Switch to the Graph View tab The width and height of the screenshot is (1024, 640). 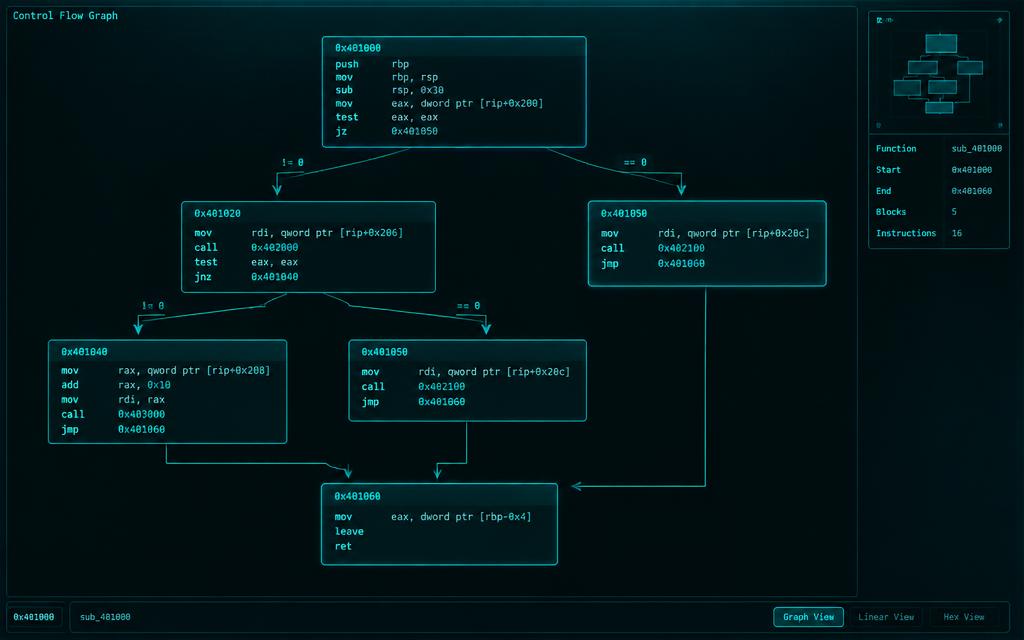pos(808,616)
